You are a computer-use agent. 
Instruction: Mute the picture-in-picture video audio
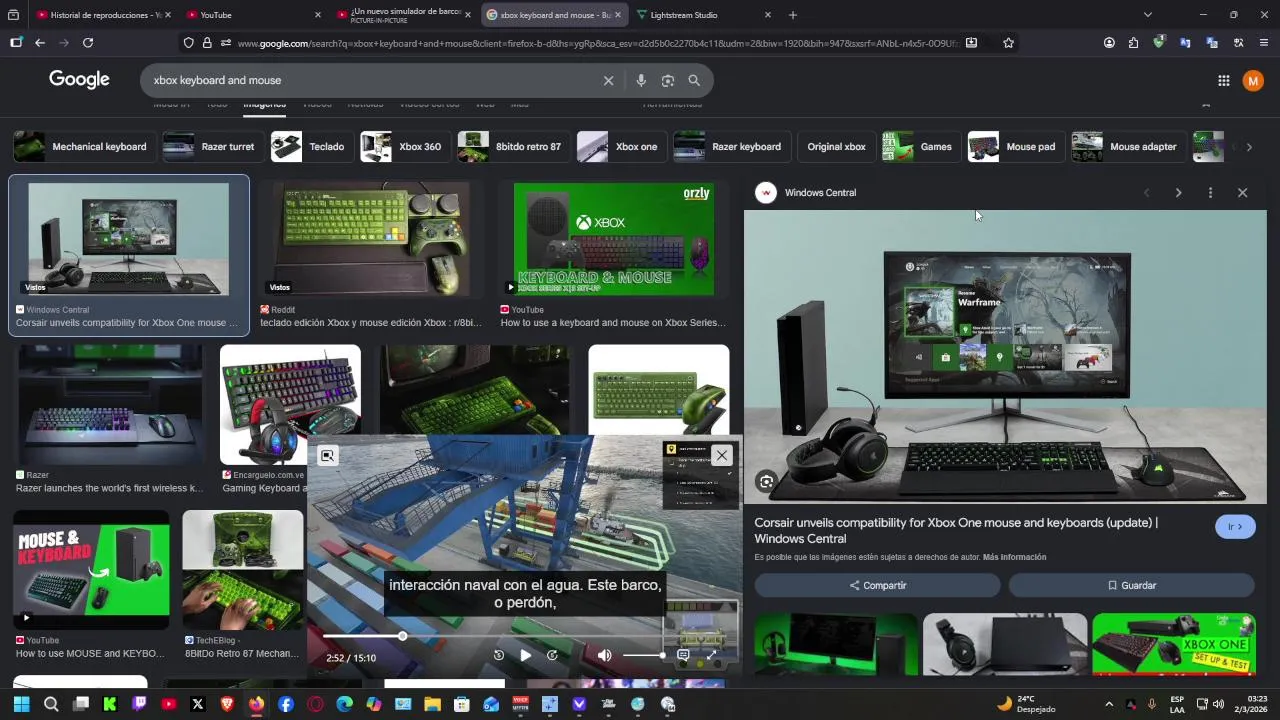(604, 655)
